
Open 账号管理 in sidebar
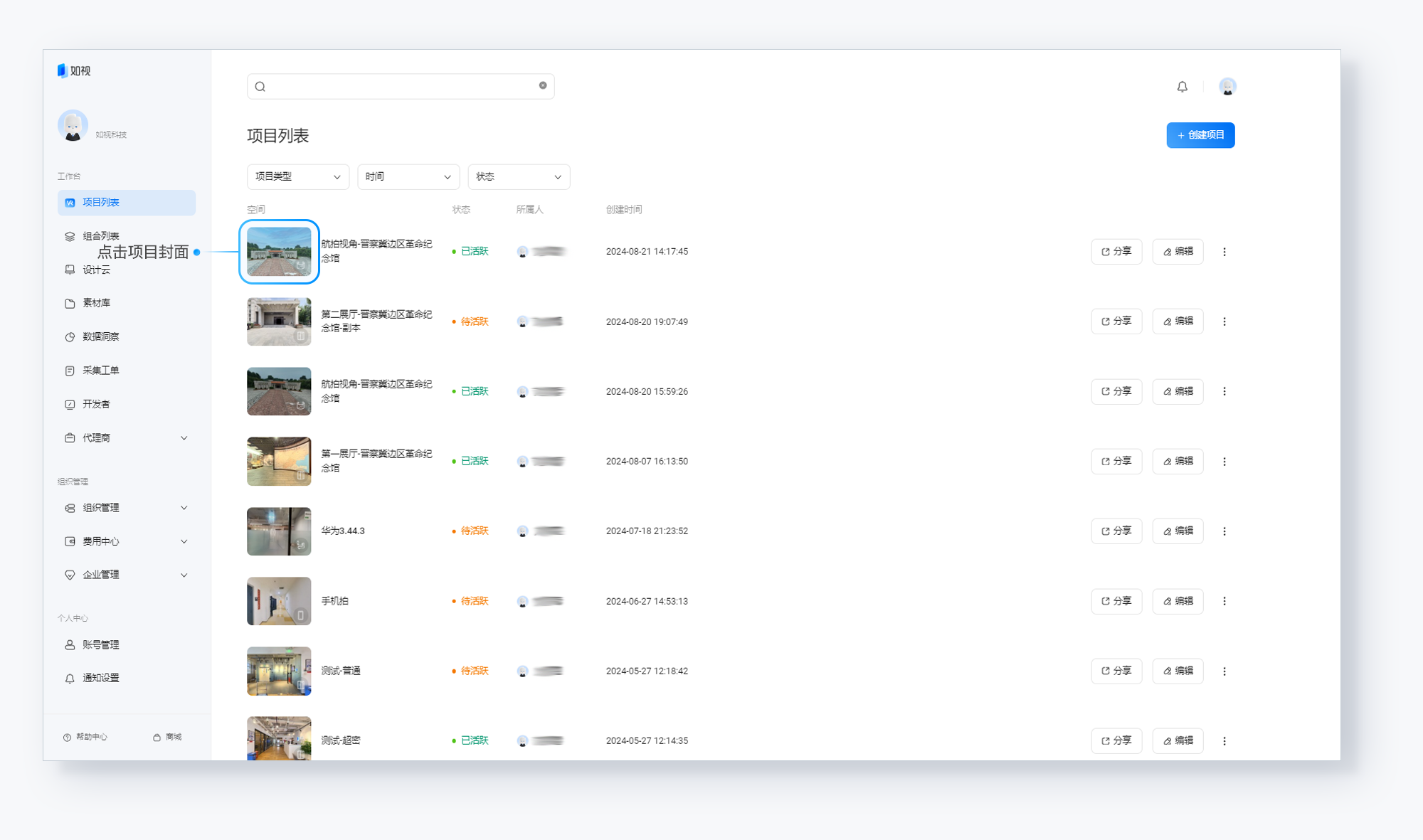(x=127, y=645)
